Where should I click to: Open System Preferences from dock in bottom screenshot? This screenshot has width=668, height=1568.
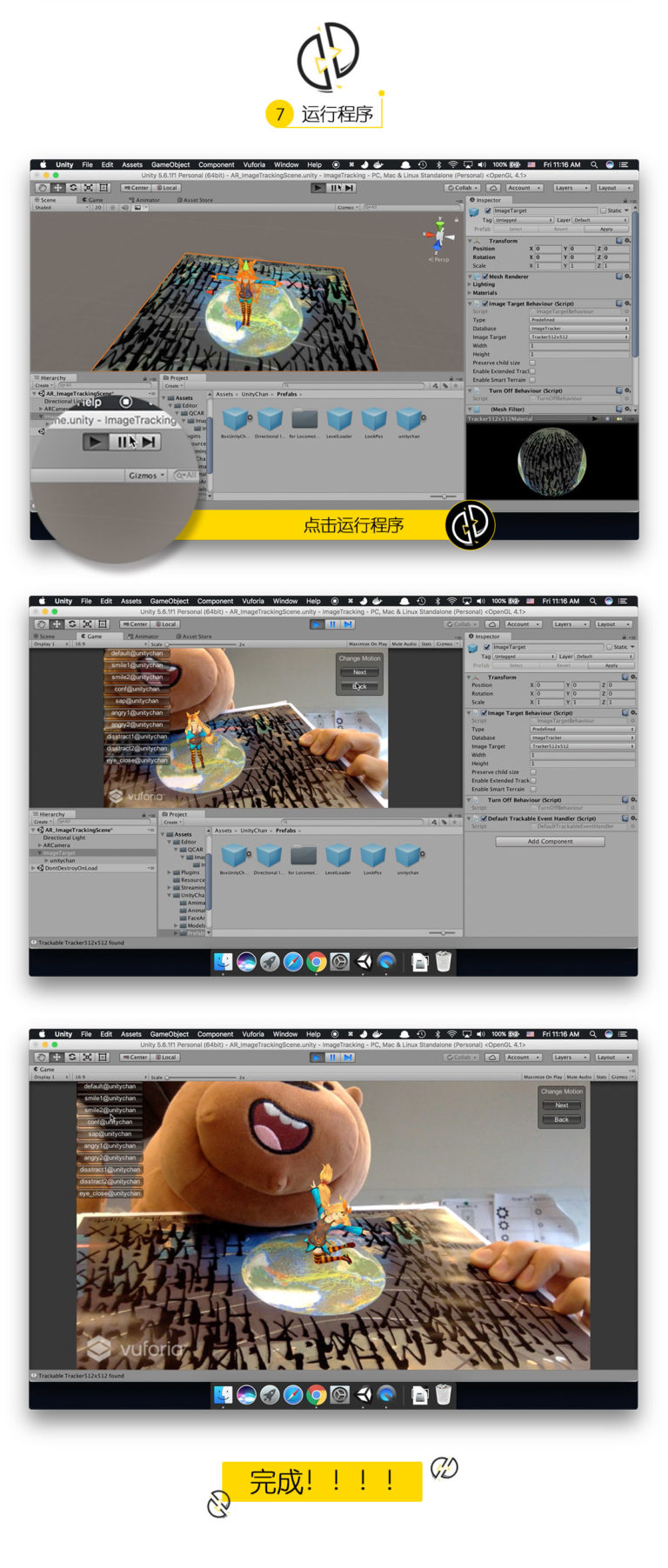[340, 1395]
